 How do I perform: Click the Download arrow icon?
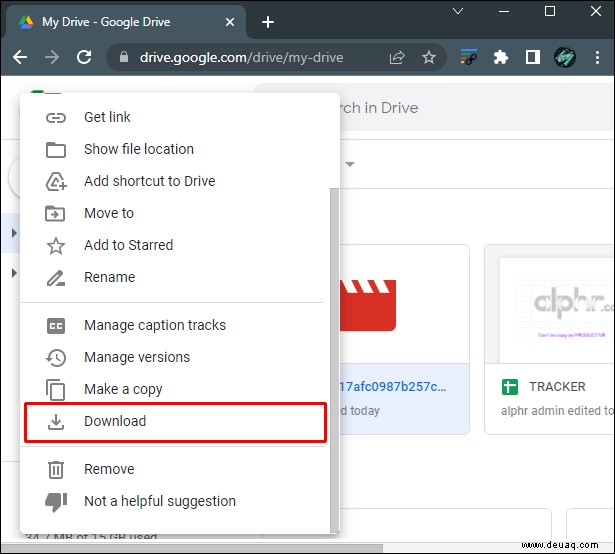[x=56, y=422]
